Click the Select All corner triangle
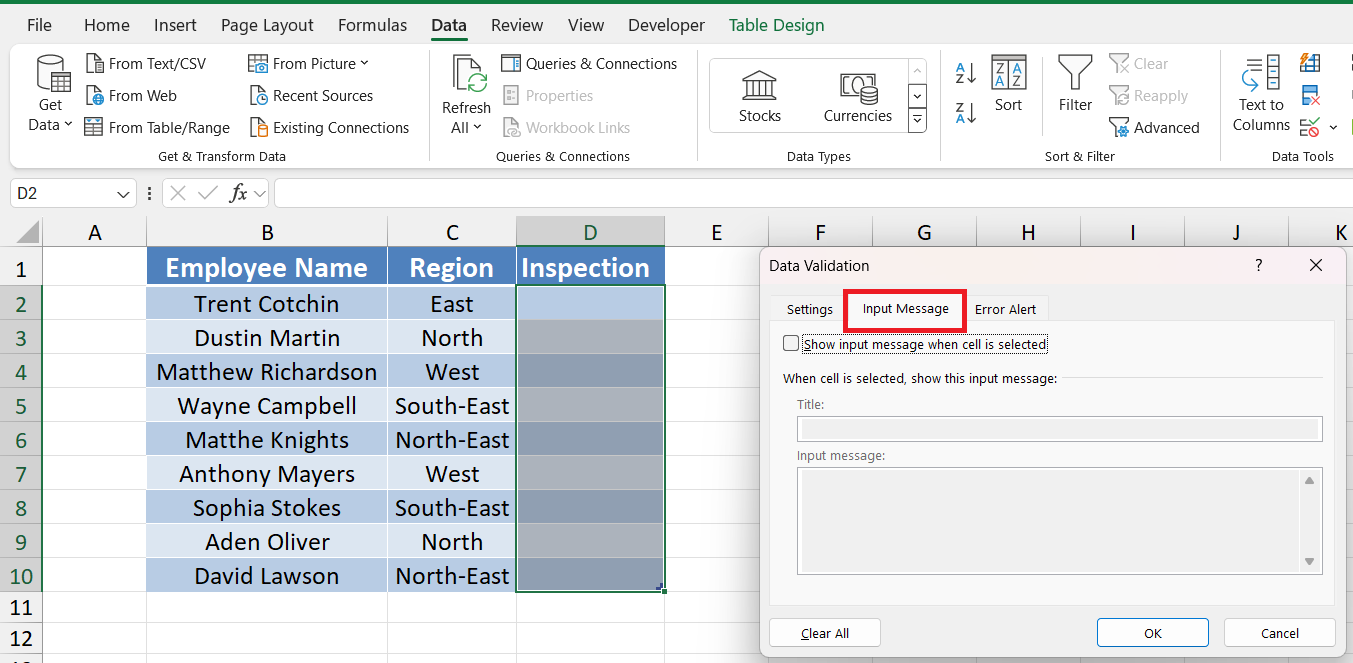 click(x=25, y=234)
